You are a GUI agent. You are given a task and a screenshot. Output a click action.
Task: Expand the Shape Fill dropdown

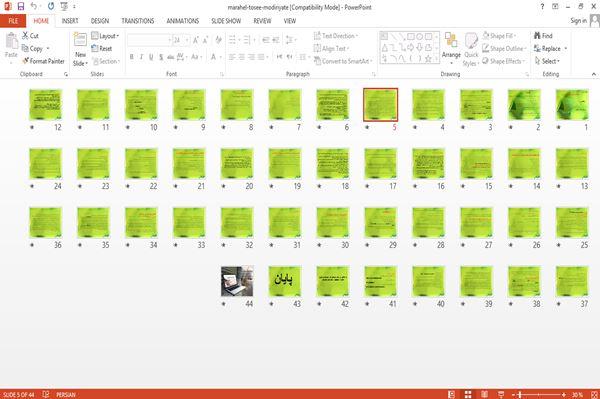pos(499,36)
